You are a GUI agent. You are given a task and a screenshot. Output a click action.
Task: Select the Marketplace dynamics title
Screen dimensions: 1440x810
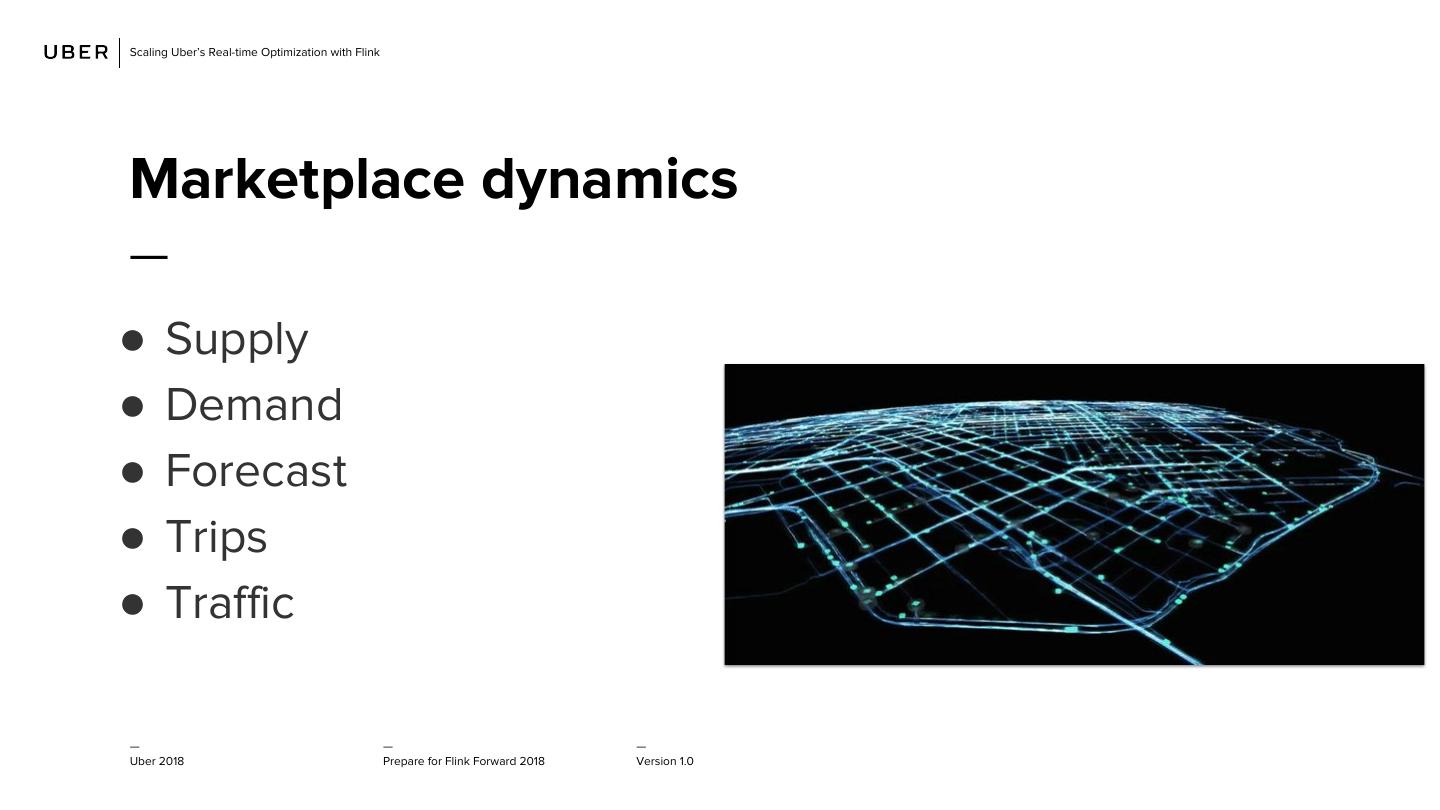point(433,180)
